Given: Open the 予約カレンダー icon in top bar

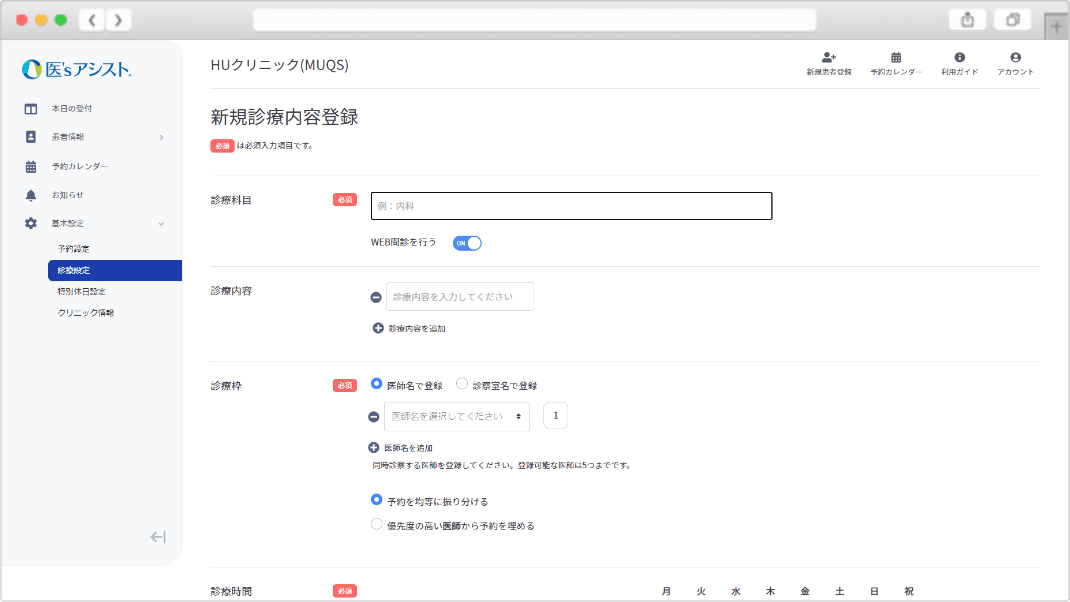Looking at the screenshot, I should pos(896,58).
